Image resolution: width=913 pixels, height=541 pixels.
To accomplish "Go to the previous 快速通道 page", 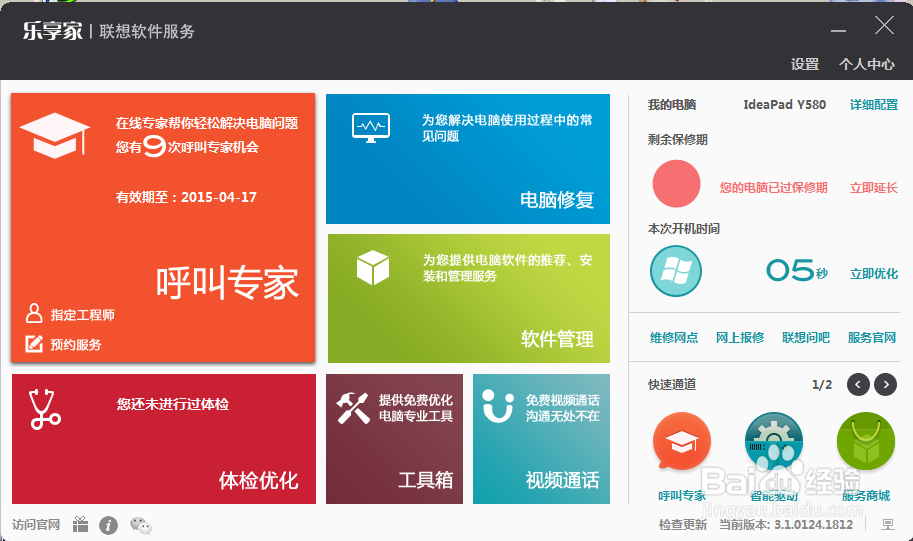I will 858,384.
